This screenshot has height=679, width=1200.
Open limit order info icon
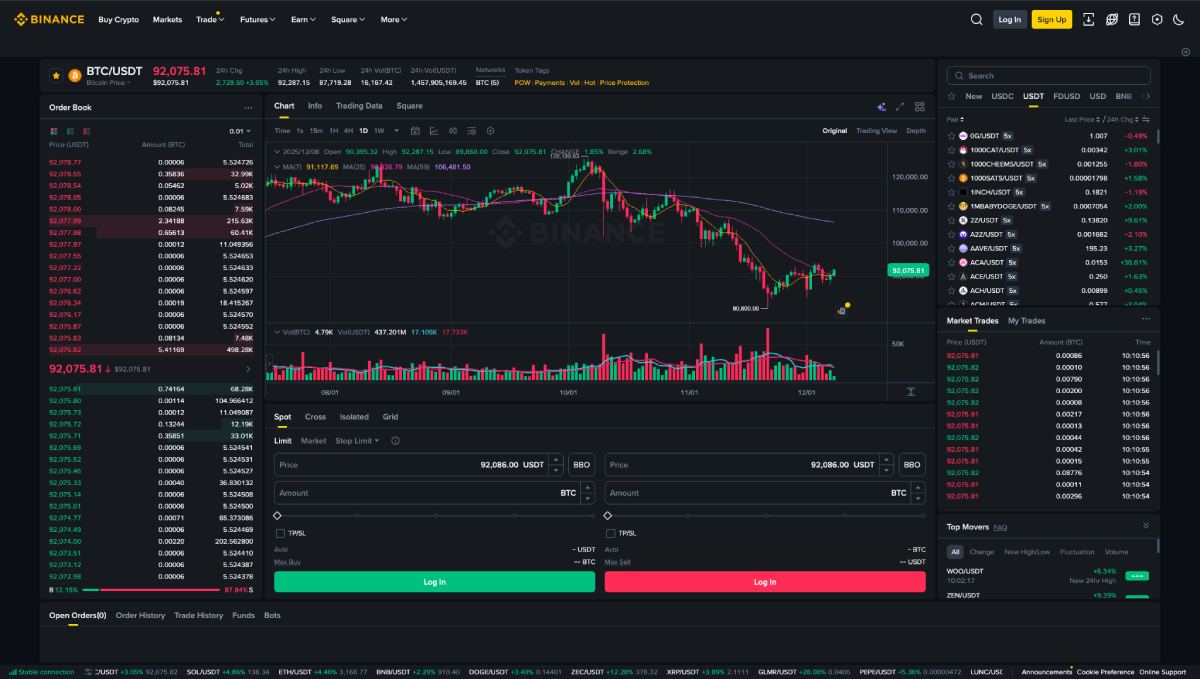(x=395, y=441)
